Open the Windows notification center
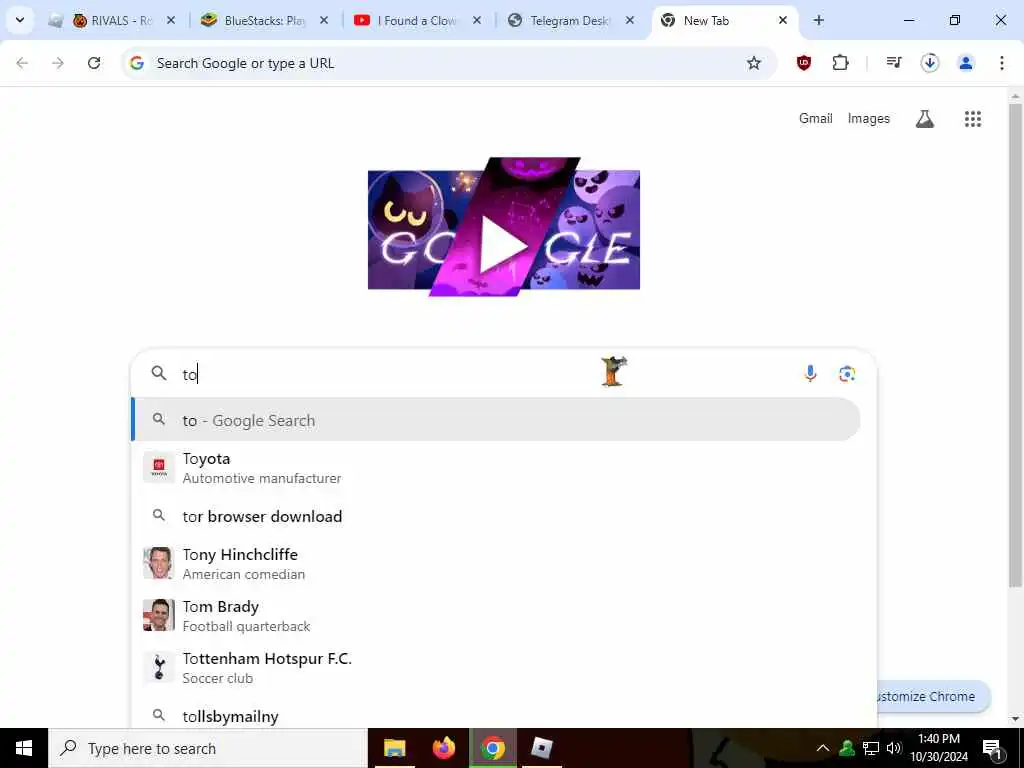Viewport: 1024px width, 768px height. [x=993, y=748]
